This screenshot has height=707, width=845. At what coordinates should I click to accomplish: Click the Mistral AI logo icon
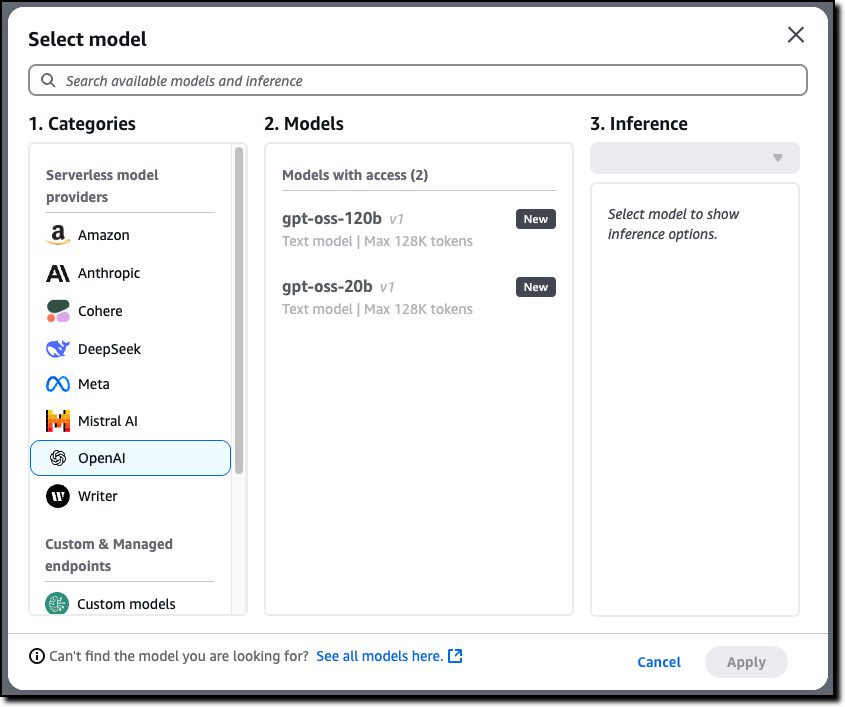tap(58, 421)
